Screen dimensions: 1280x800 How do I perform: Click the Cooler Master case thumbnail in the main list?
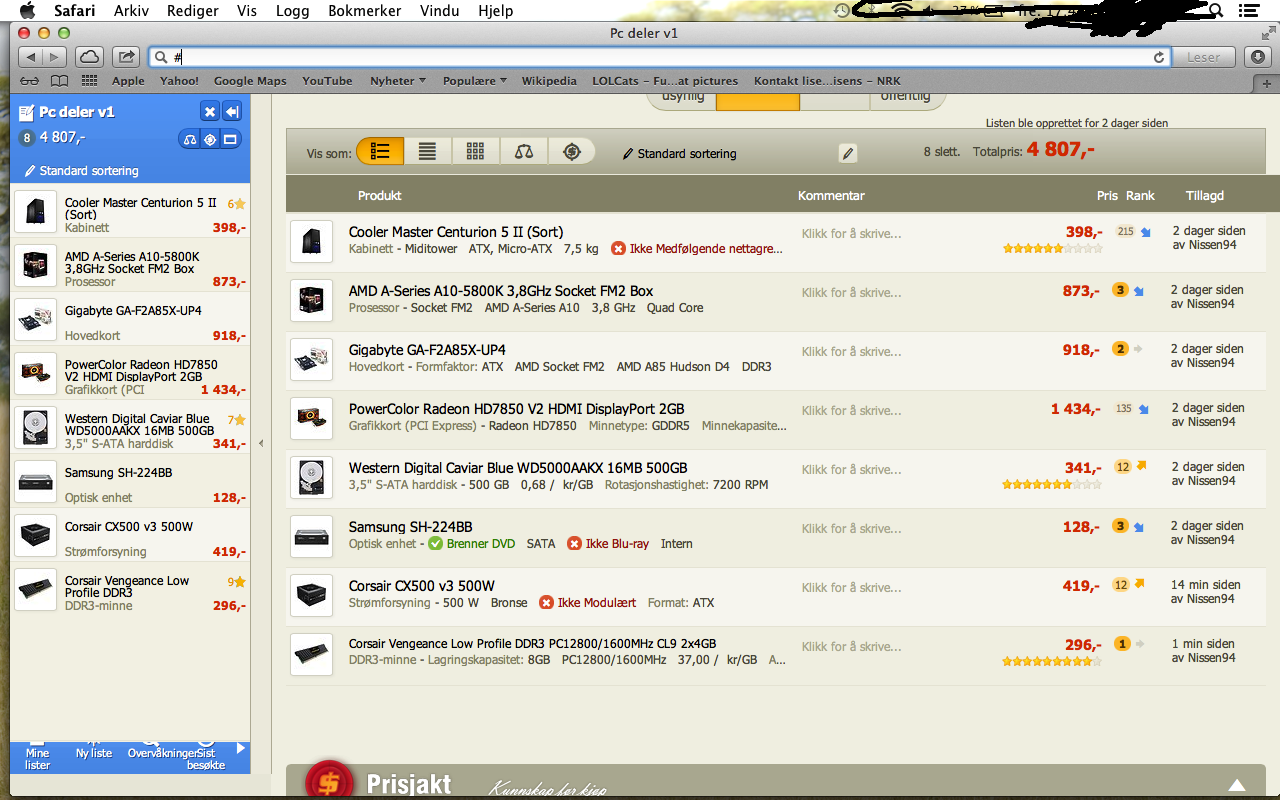coord(311,241)
